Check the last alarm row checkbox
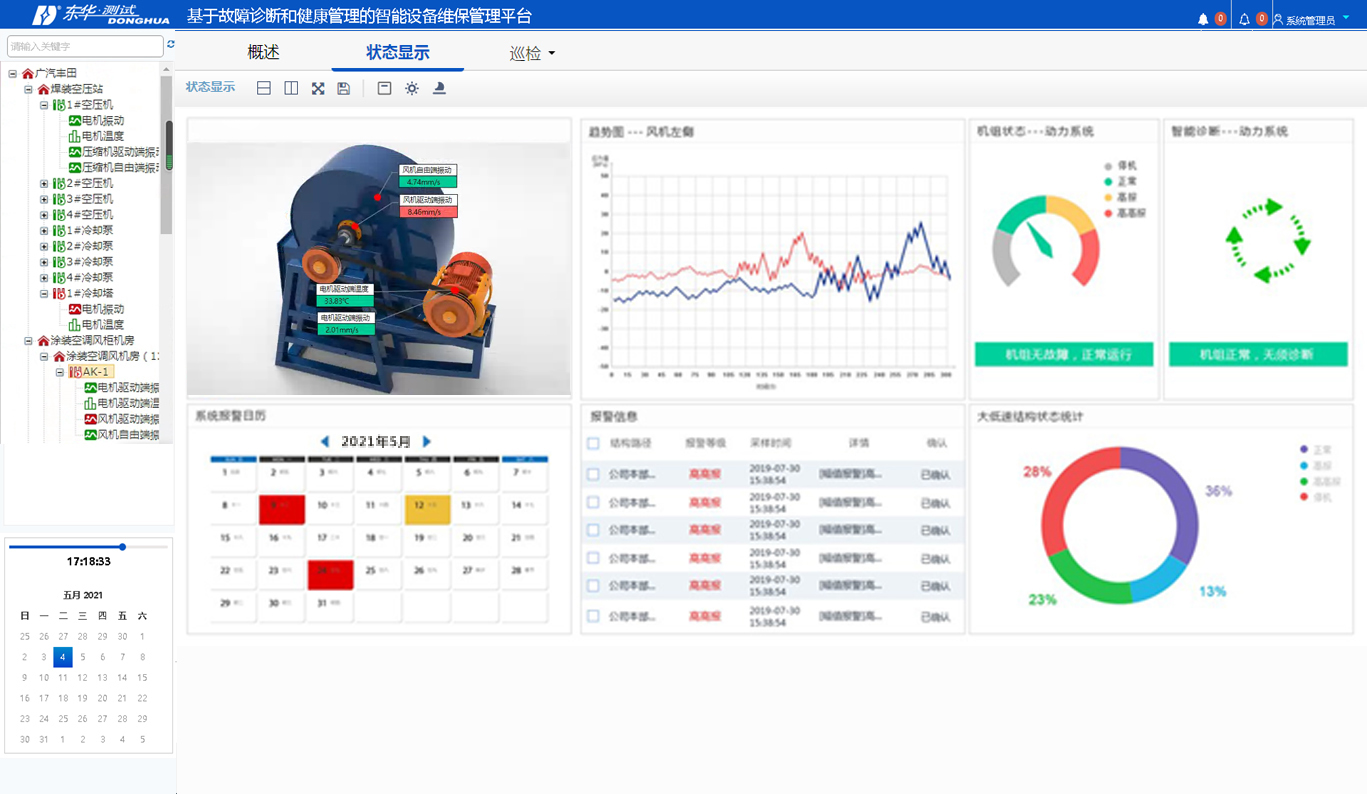 point(593,616)
